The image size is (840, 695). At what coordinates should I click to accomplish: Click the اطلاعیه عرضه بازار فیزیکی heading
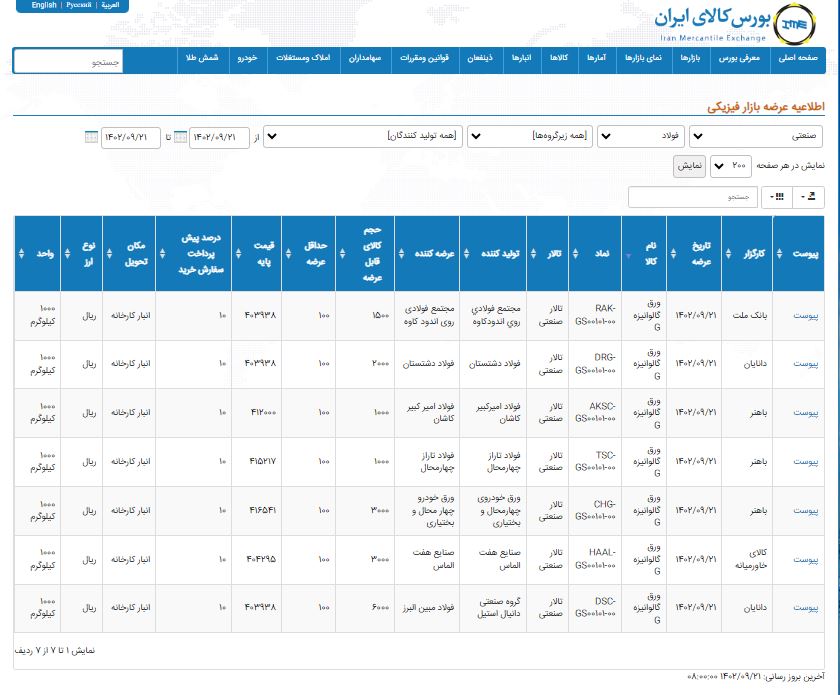[766, 107]
